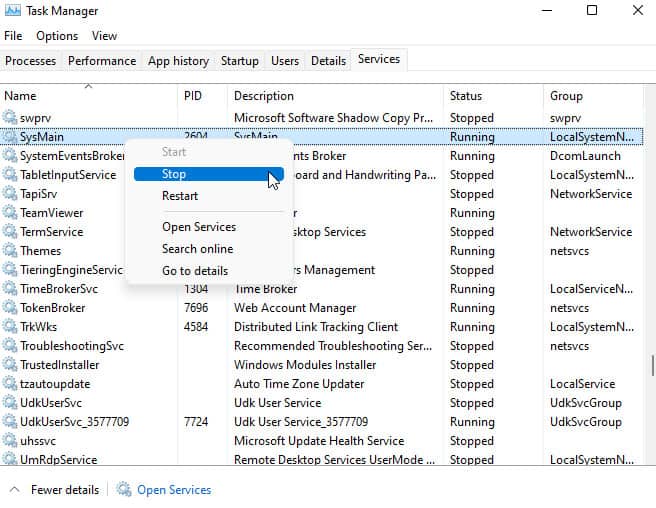Open the Options menu

[57, 36]
